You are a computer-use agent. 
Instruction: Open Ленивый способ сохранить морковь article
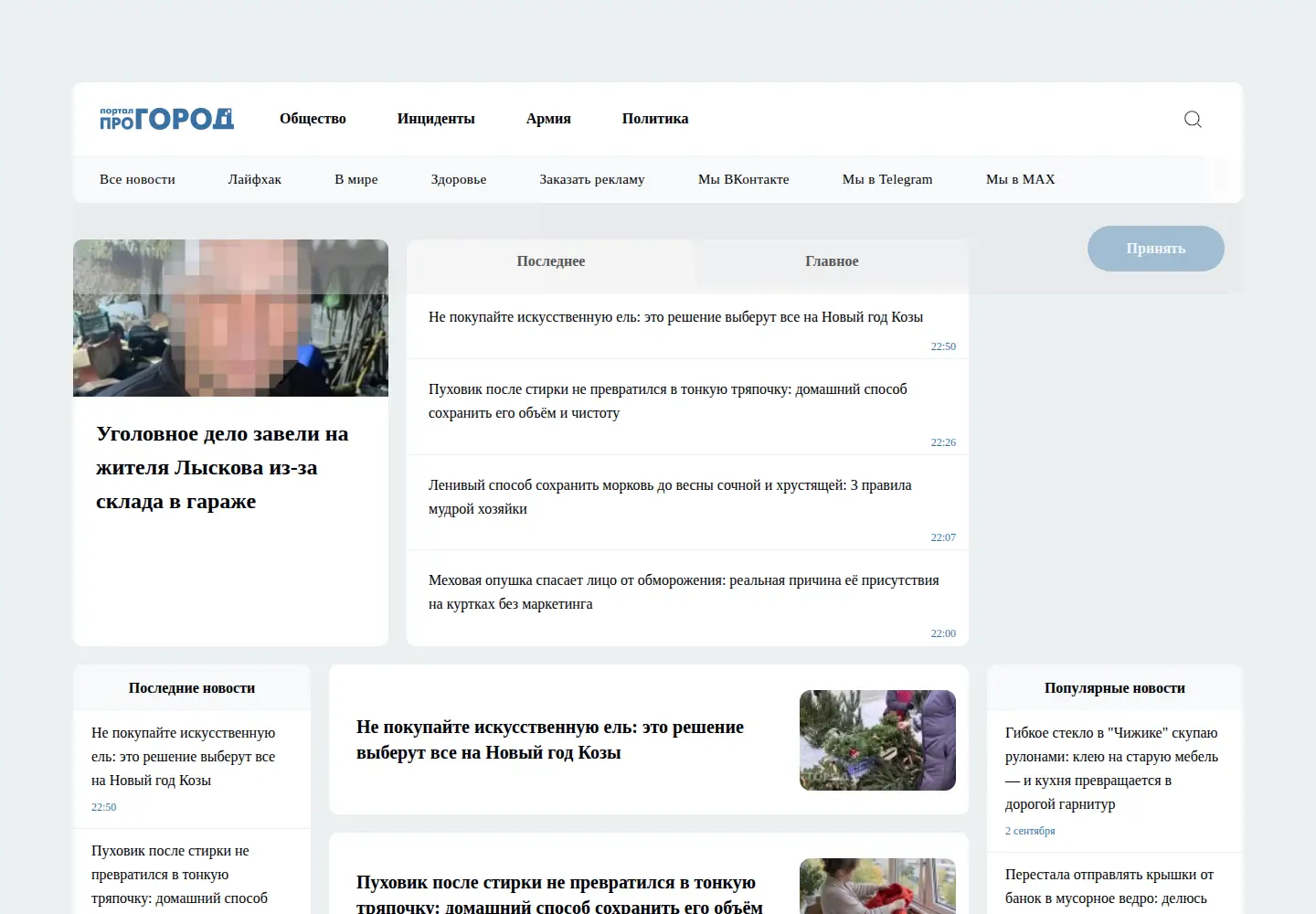(x=670, y=497)
